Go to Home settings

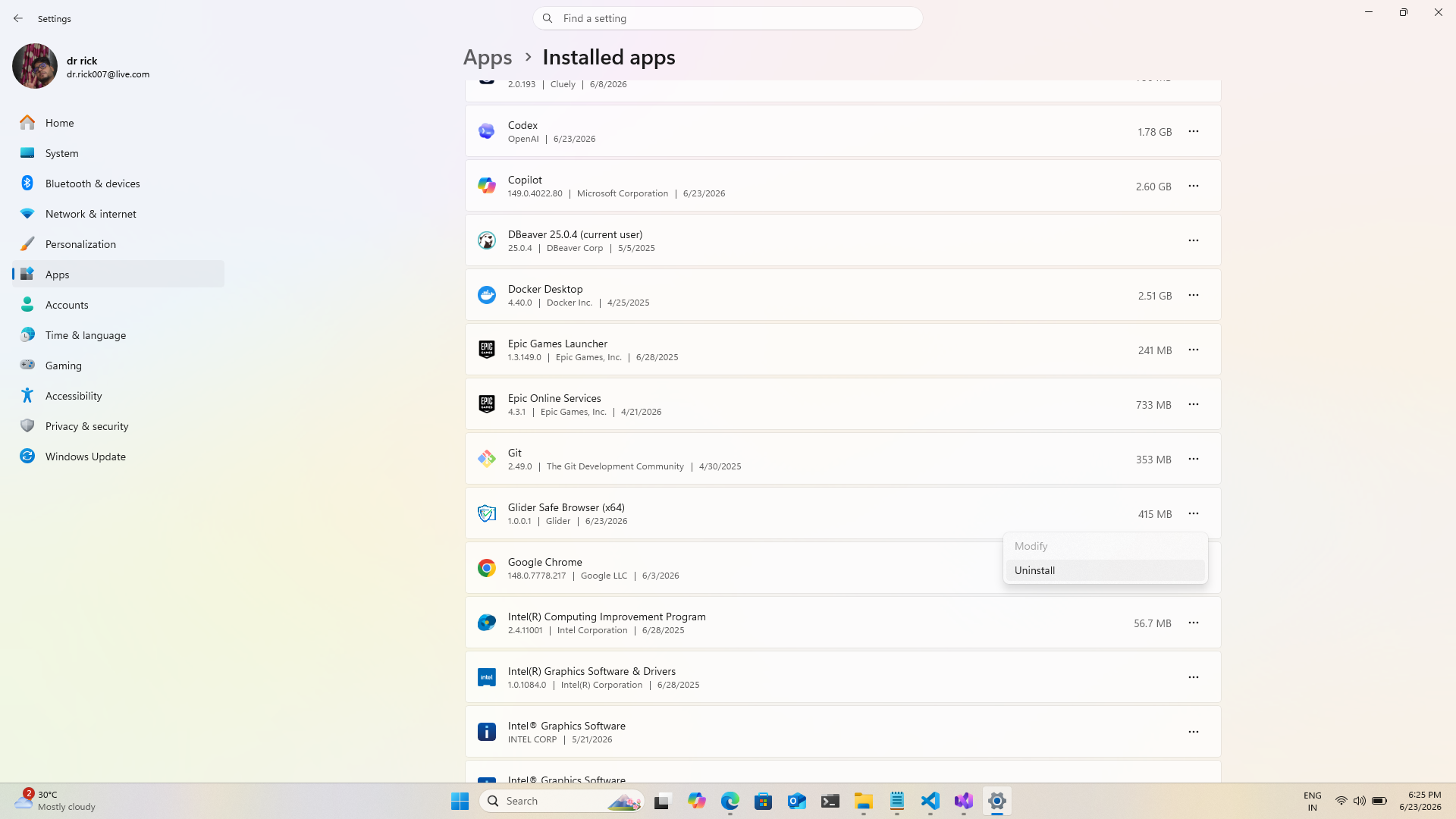point(118,122)
